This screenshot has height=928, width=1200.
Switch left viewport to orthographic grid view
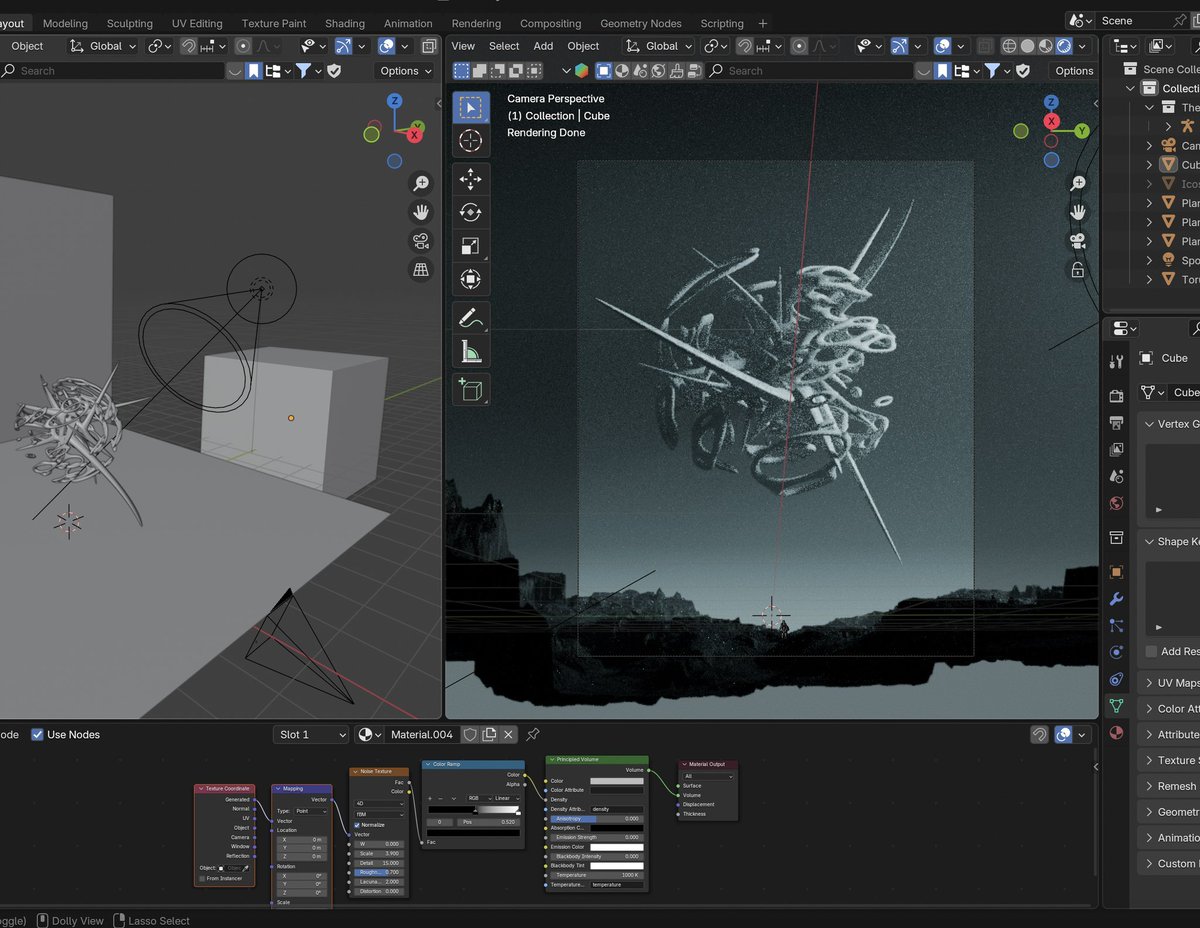[421, 270]
